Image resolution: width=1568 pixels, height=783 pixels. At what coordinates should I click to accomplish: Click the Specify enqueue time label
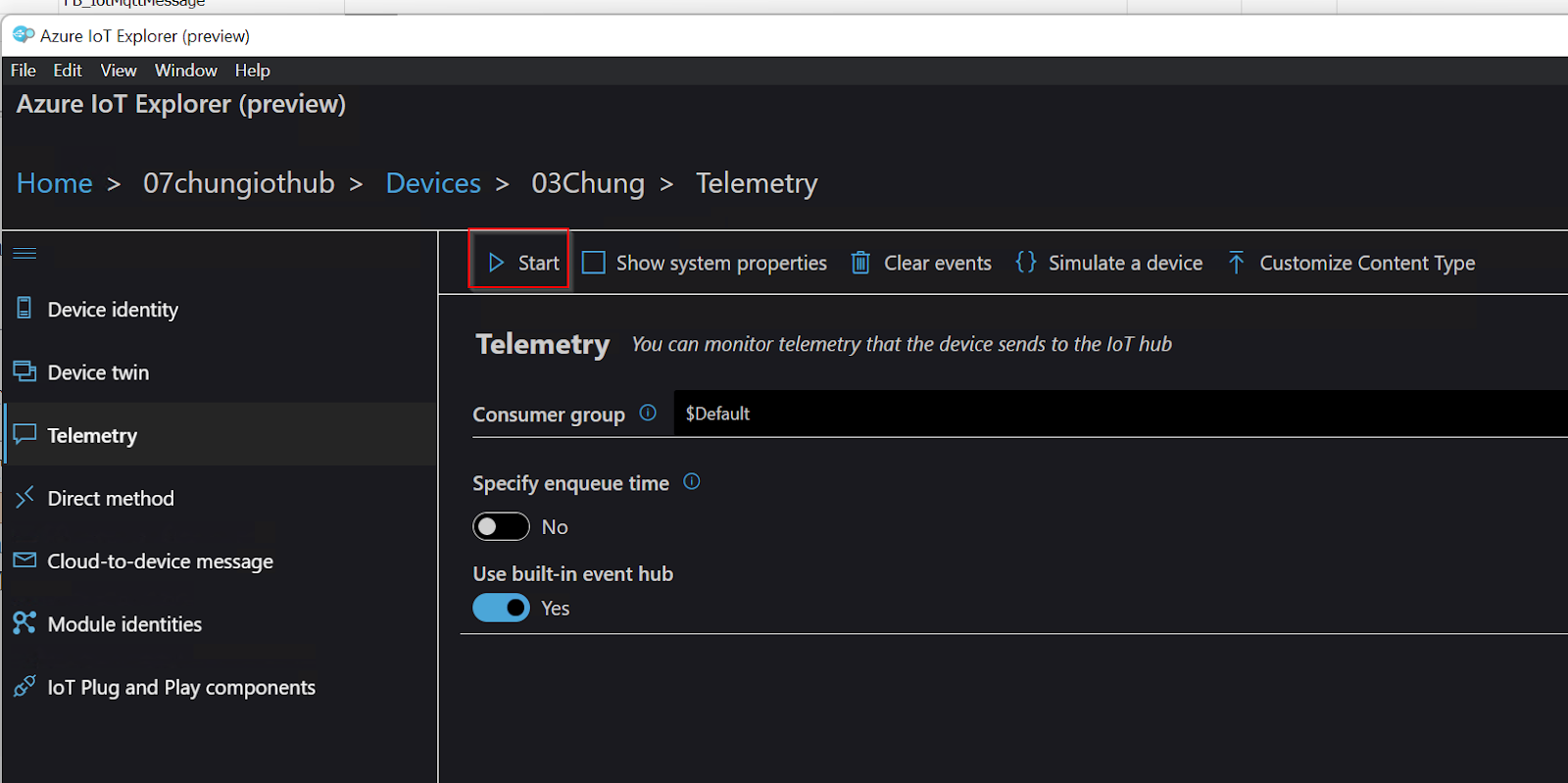pos(570,483)
